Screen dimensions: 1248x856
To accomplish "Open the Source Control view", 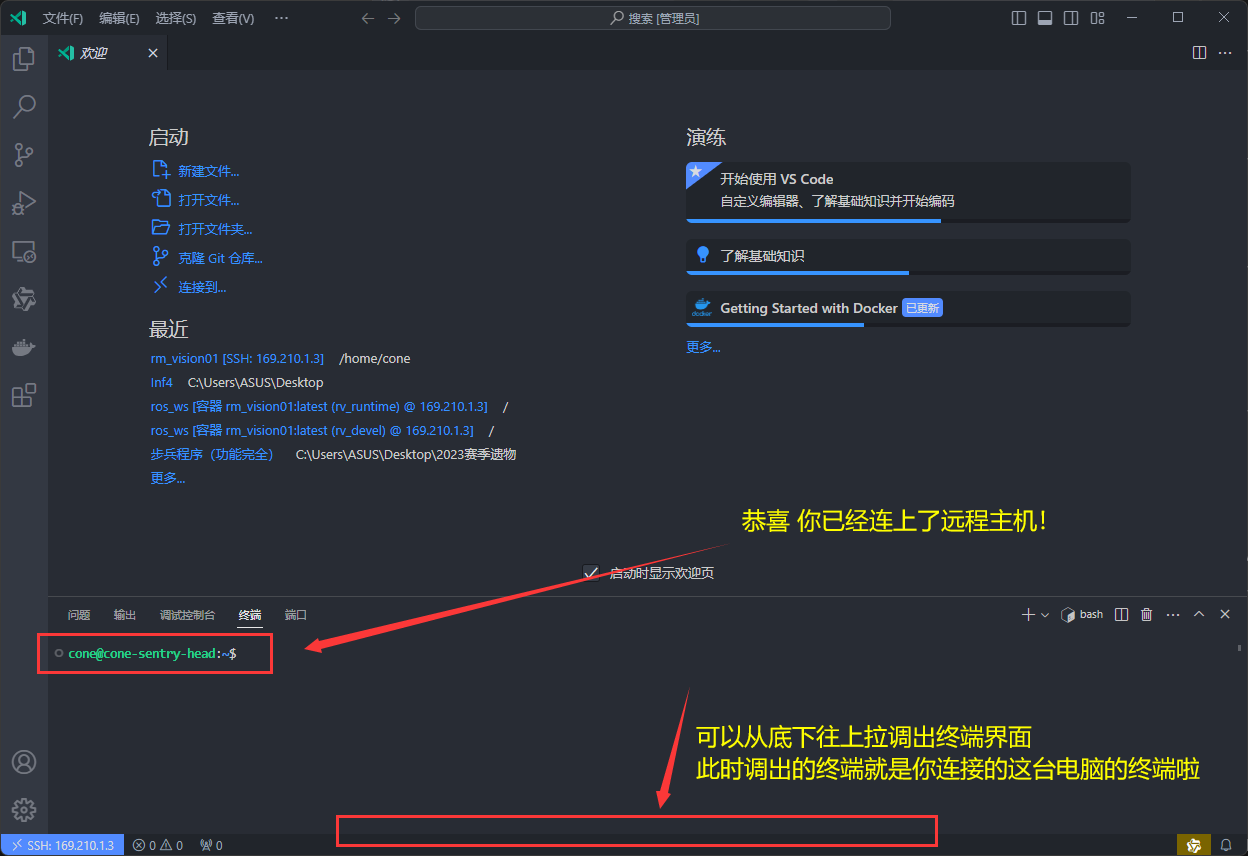I will [x=24, y=154].
